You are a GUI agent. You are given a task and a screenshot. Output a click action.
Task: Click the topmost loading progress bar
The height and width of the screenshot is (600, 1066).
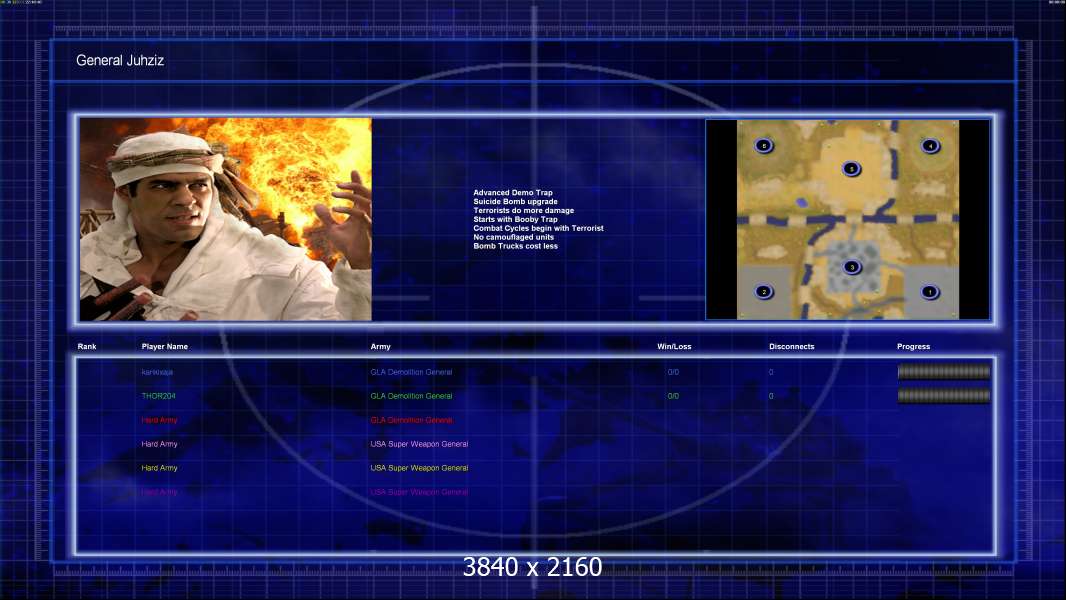[x=943, y=372]
